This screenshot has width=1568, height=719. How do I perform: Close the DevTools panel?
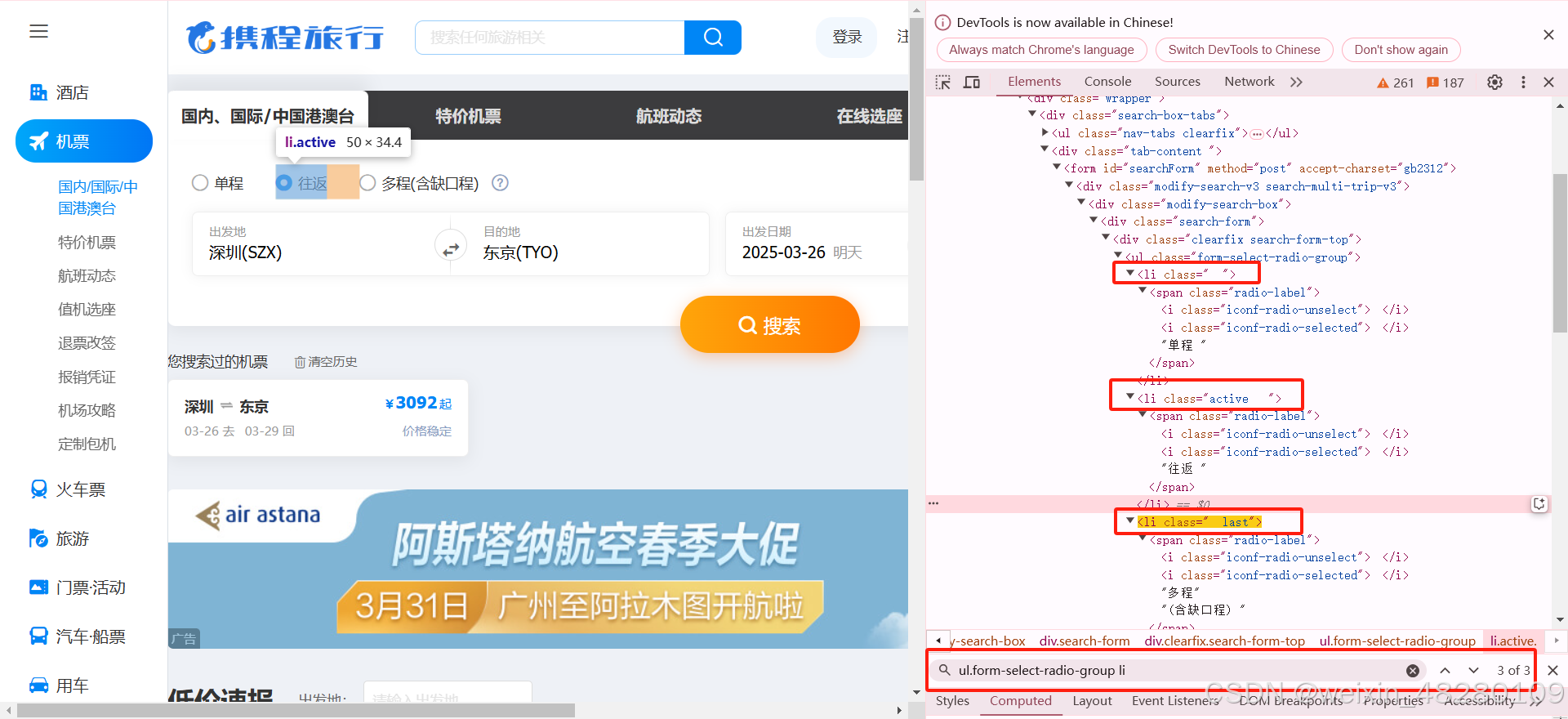(1548, 82)
